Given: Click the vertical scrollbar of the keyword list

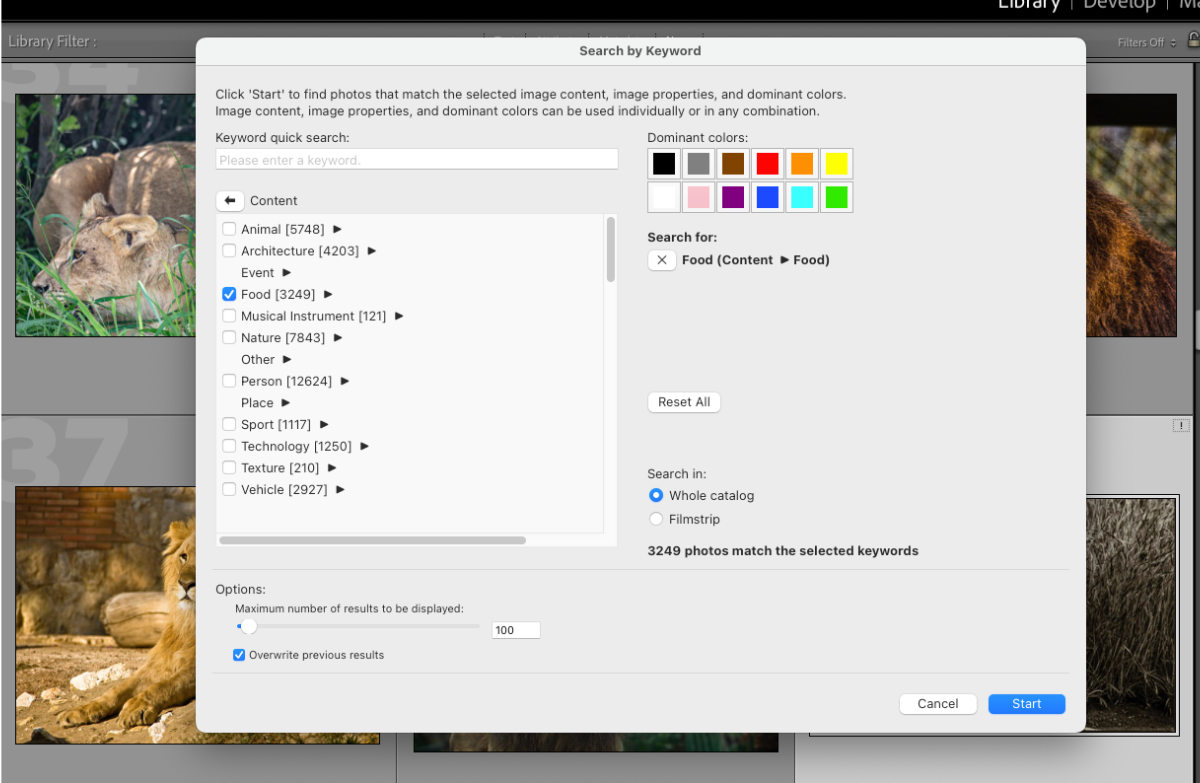Looking at the screenshot, I should (611, 249).
